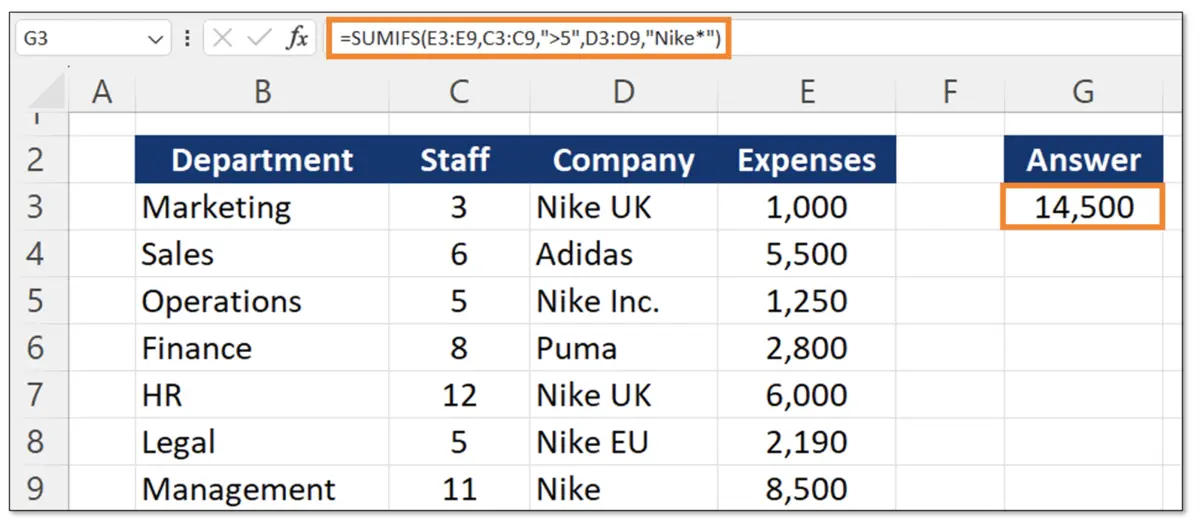Click the Enter checkmark formula icon
Viewport: 1200px width, 525px height.
tap(259, 40)
